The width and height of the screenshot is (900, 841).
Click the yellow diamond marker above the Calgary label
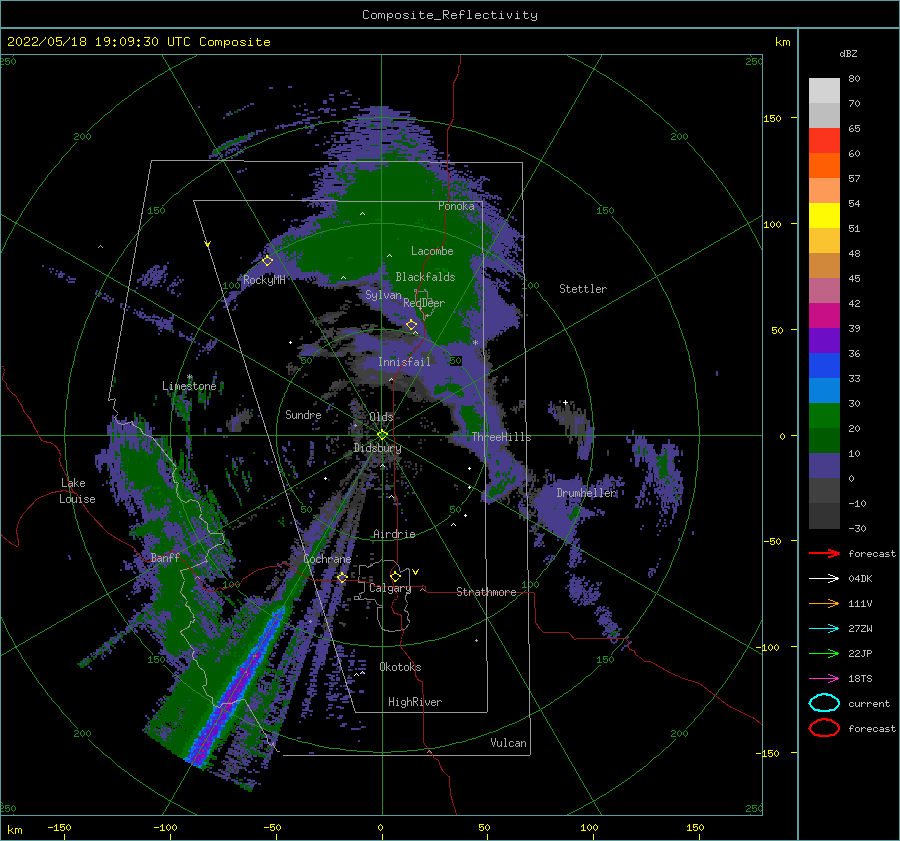click(x=395, y=576)
